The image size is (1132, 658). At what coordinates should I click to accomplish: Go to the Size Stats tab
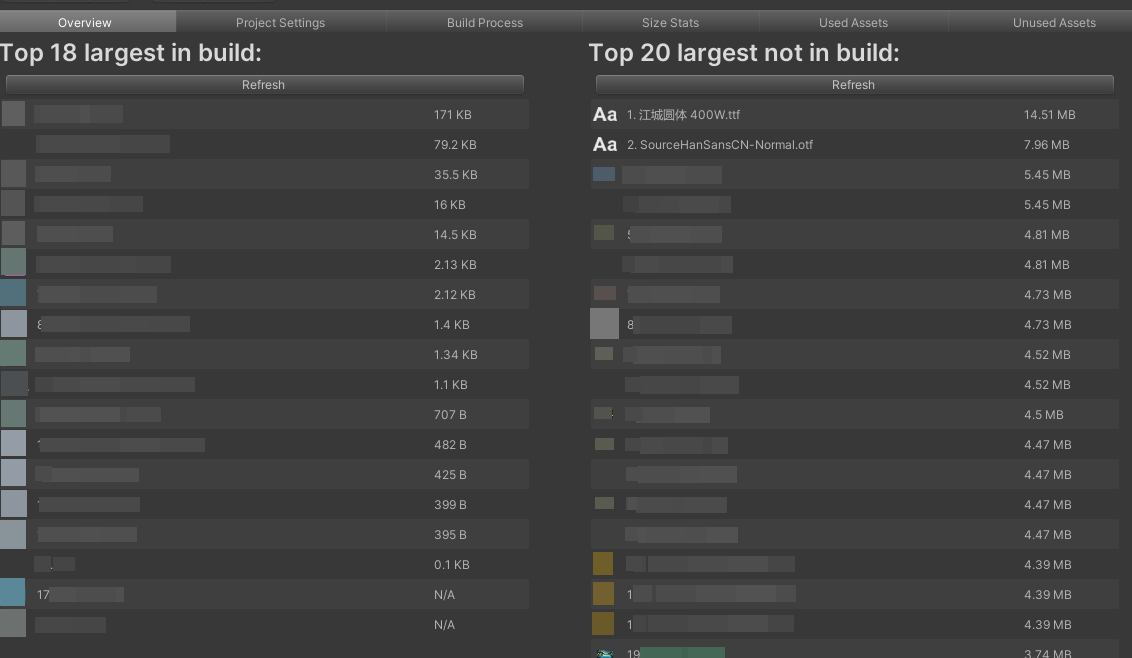670,22
